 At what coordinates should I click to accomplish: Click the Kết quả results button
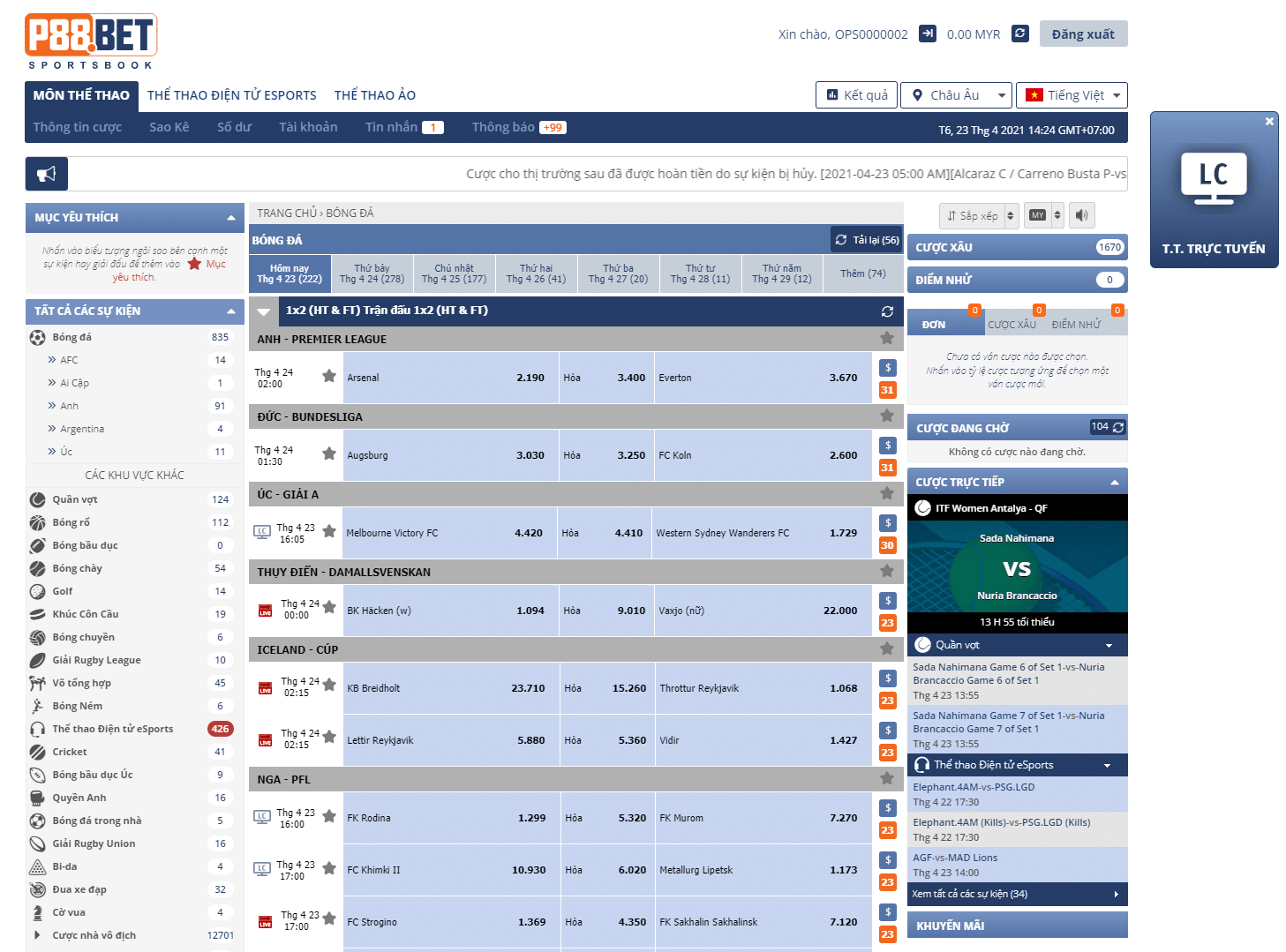pyautogui.click(x=857, y=95)
